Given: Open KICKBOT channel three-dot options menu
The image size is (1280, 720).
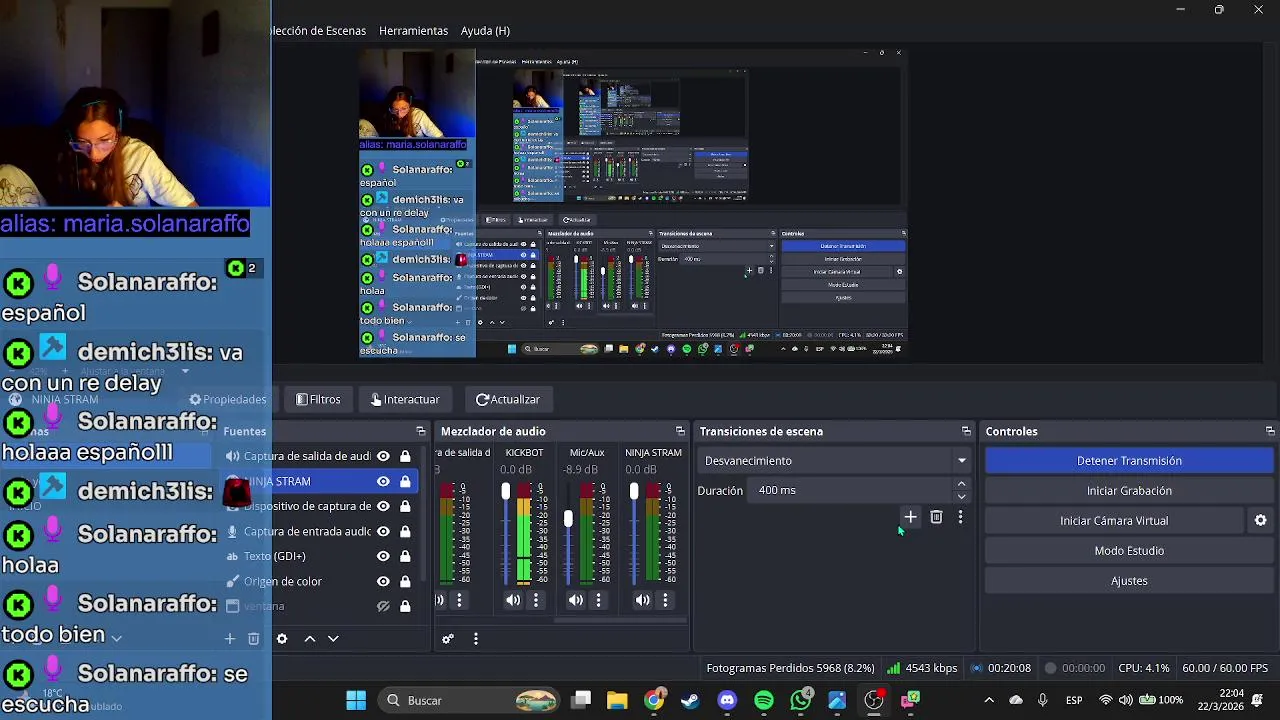Looking at the screenshot, I should tap(536, 600).
